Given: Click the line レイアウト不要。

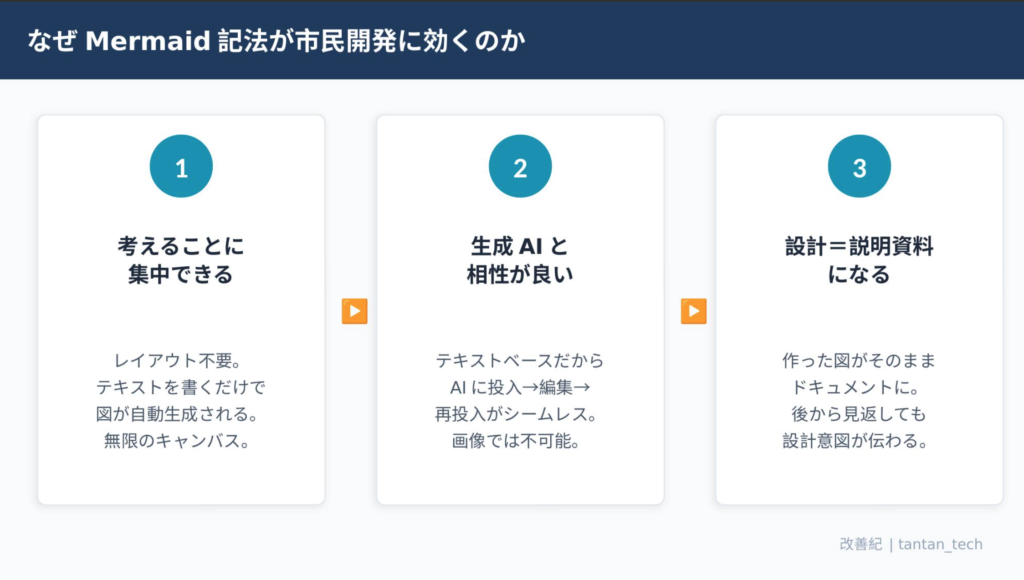Looking at the screenshot, I should 181,360.
